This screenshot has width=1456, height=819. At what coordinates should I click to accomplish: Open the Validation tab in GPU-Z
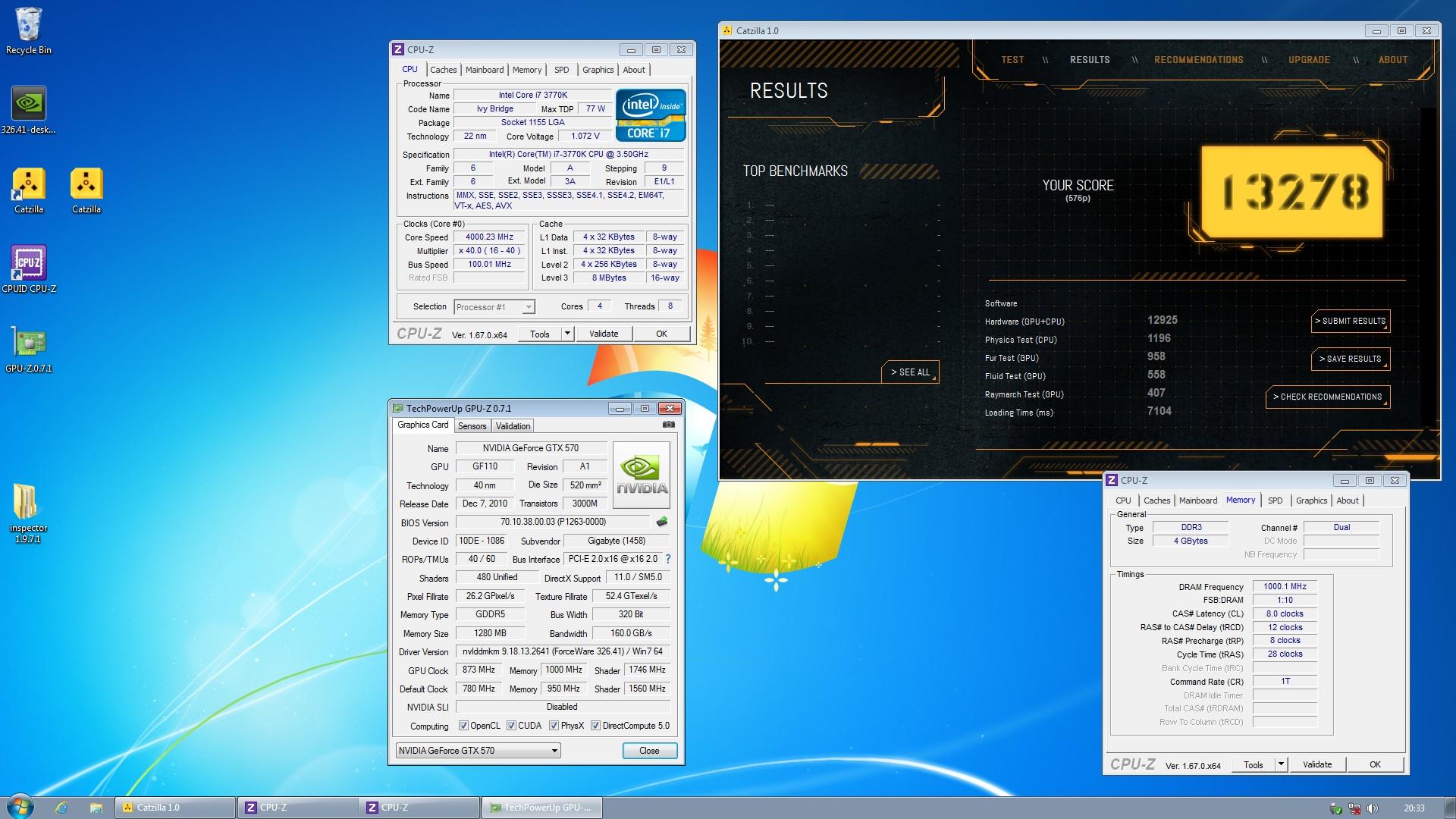[x=513, y=426]
